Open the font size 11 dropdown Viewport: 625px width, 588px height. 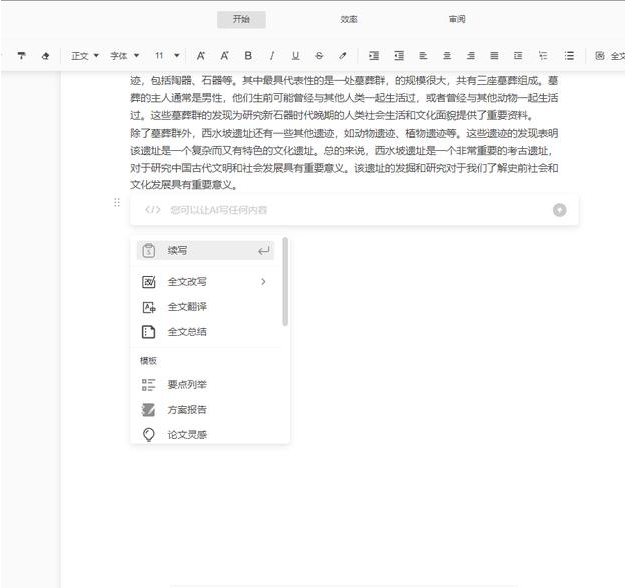click(x=167, y=56)
